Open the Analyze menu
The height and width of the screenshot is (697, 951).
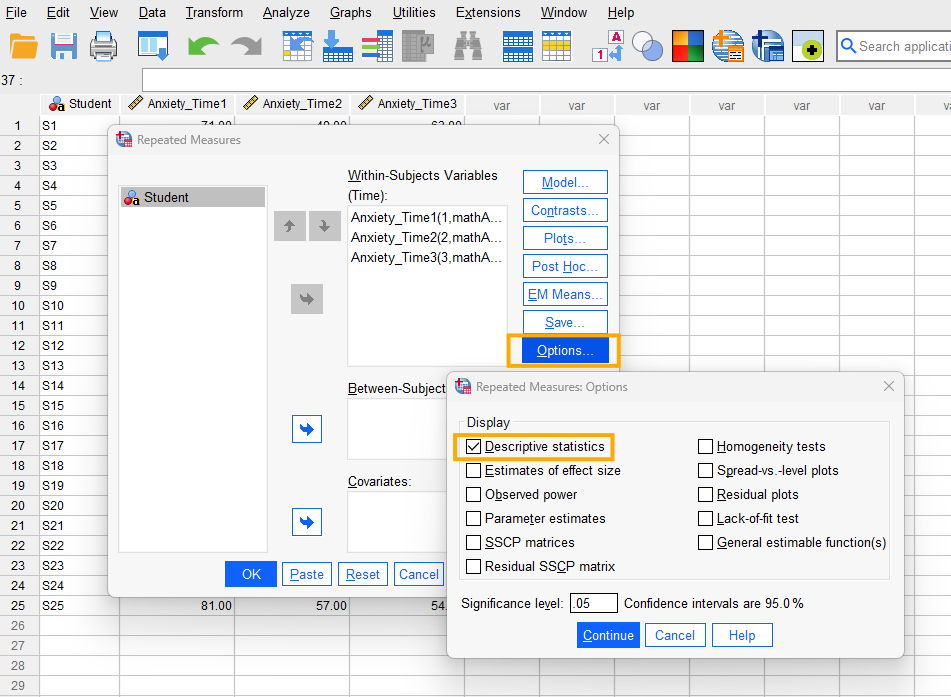click(286, 12)
